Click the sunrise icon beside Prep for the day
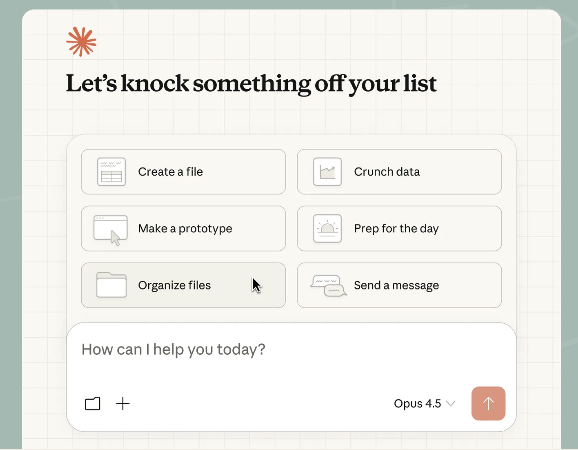The height and width of the screenshot is (450, 578). click(x=327, y=229)
